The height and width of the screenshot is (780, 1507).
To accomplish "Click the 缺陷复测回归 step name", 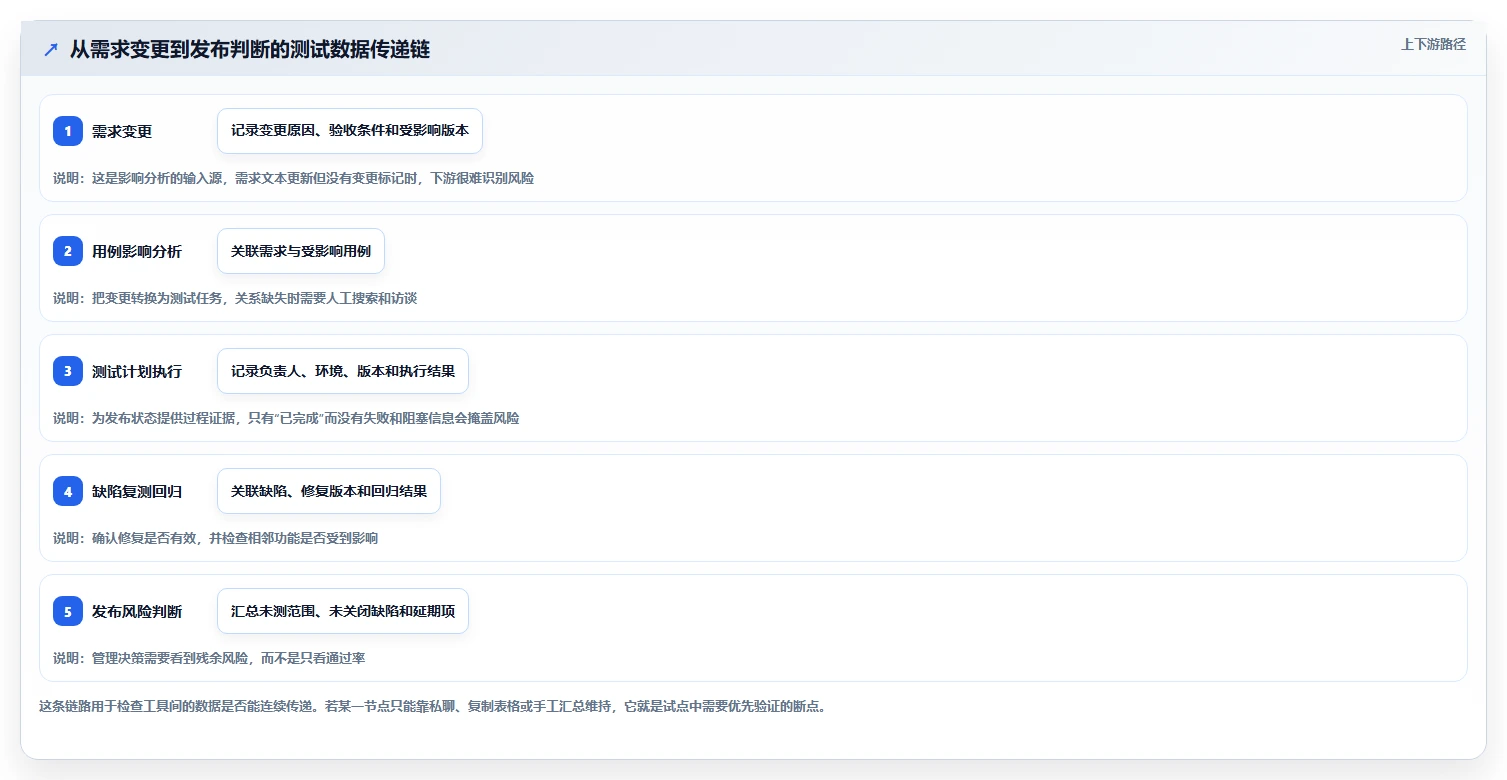I will (x=137, y=491).
